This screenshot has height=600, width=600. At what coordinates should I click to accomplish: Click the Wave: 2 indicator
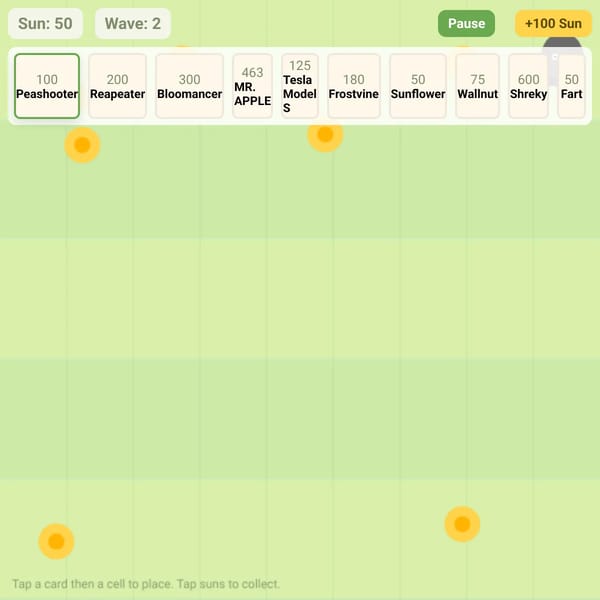click(133, 24)
